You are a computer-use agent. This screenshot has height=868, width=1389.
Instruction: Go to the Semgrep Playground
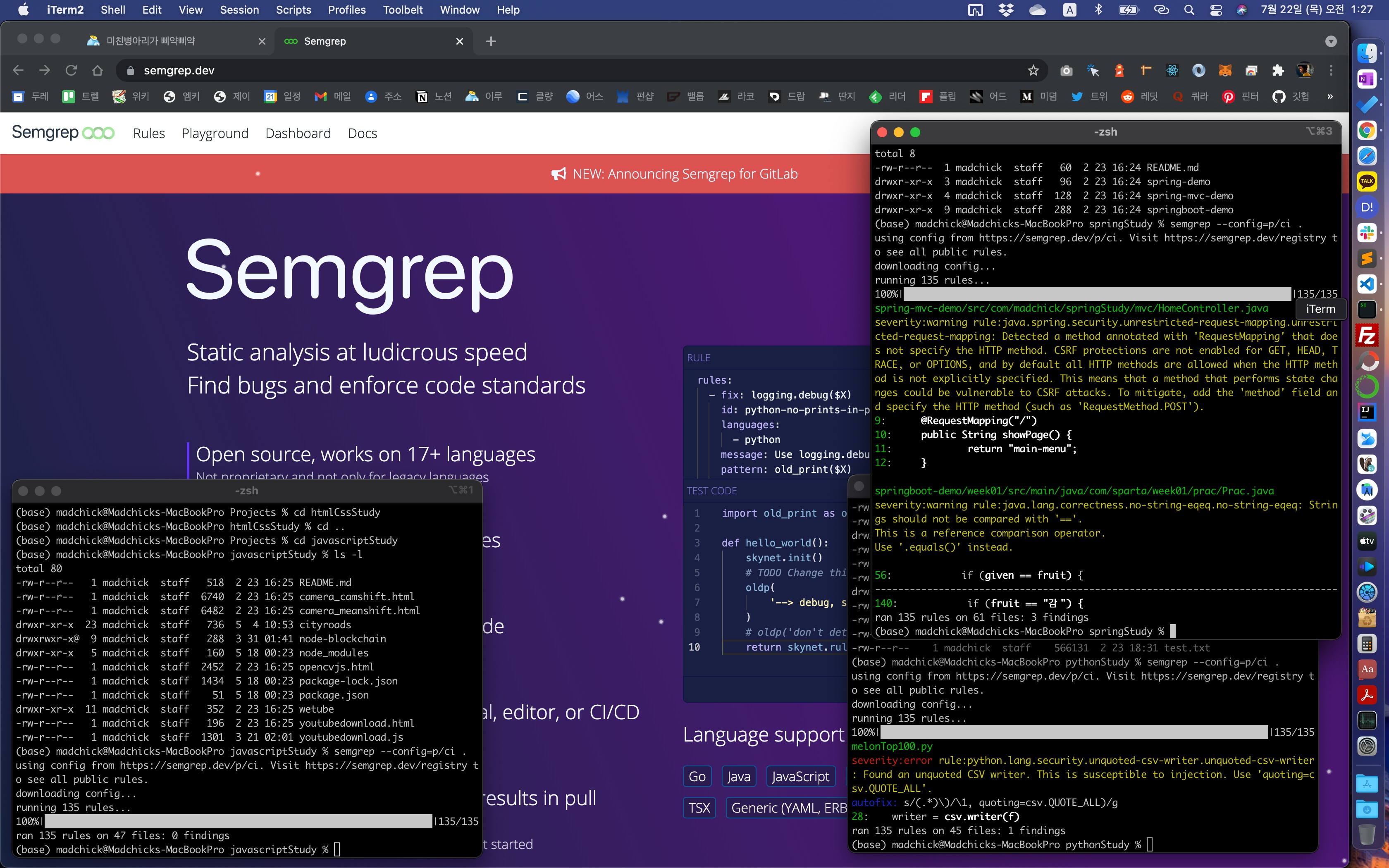click(x=215, y=133)
